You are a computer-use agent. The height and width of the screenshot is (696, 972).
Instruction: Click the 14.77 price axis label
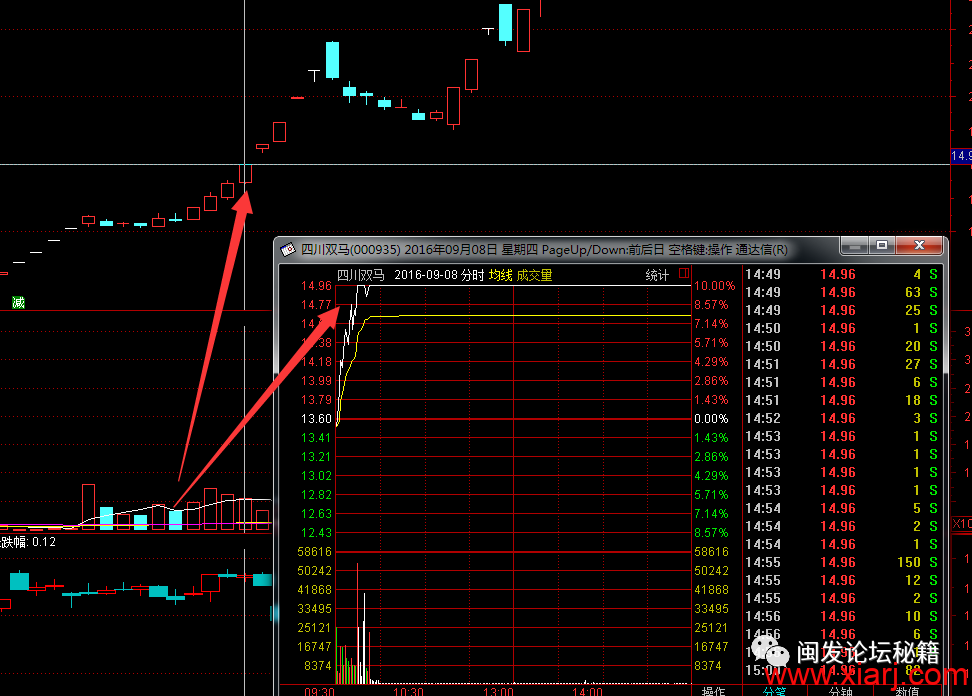tap(316, 305)
